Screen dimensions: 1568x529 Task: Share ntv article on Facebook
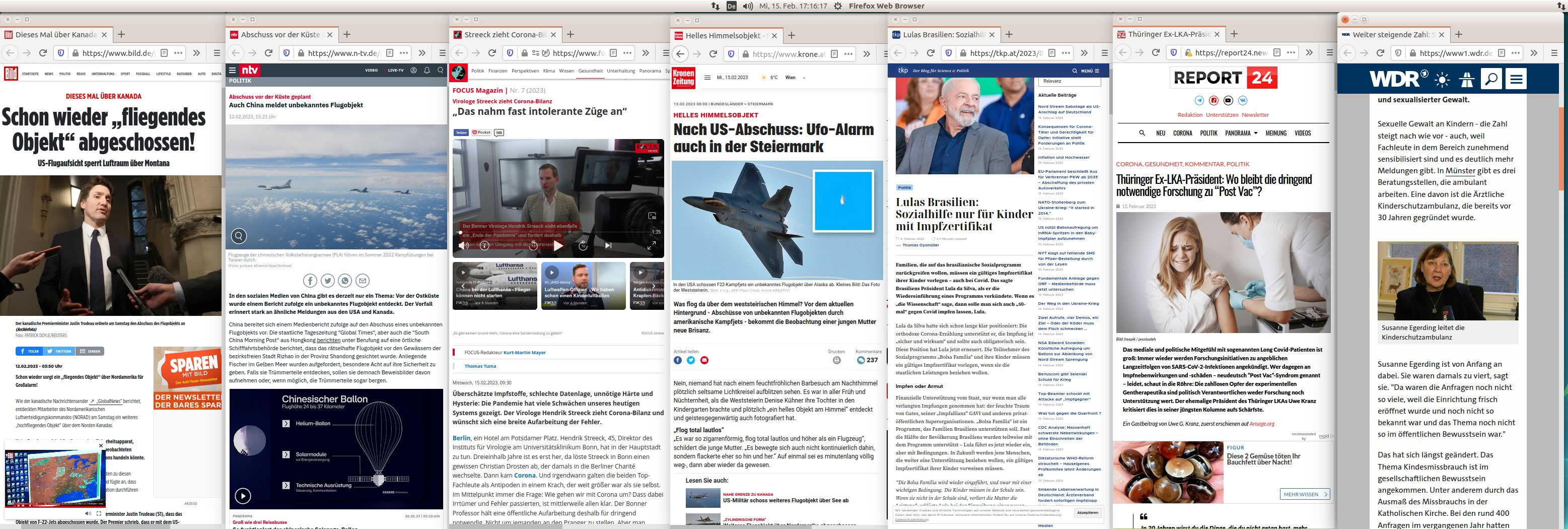[x=310, y=280]
